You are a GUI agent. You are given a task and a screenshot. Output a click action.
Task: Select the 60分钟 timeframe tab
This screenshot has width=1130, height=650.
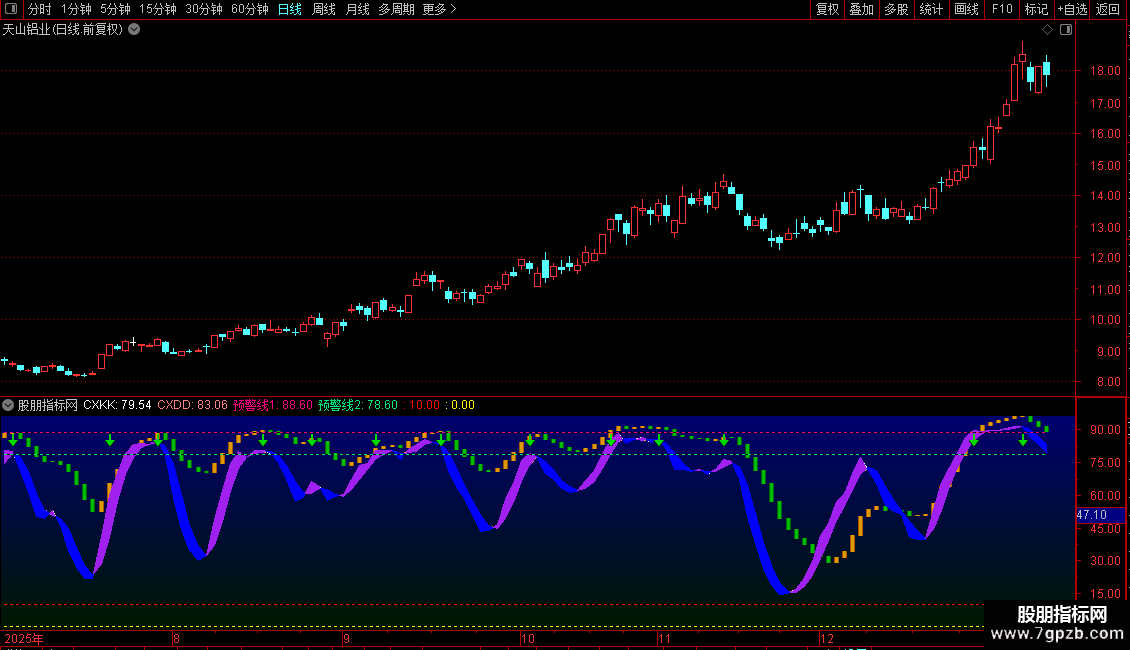pos(249,9)
